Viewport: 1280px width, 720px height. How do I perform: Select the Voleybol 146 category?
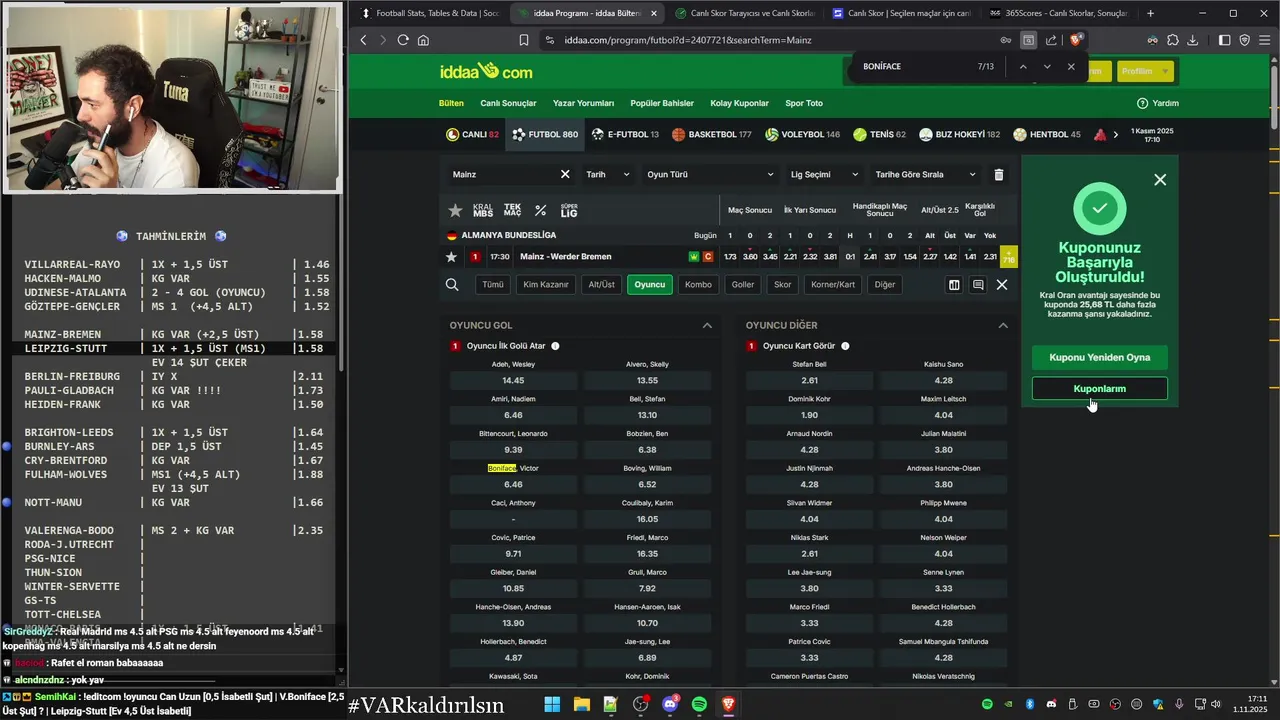802,134
